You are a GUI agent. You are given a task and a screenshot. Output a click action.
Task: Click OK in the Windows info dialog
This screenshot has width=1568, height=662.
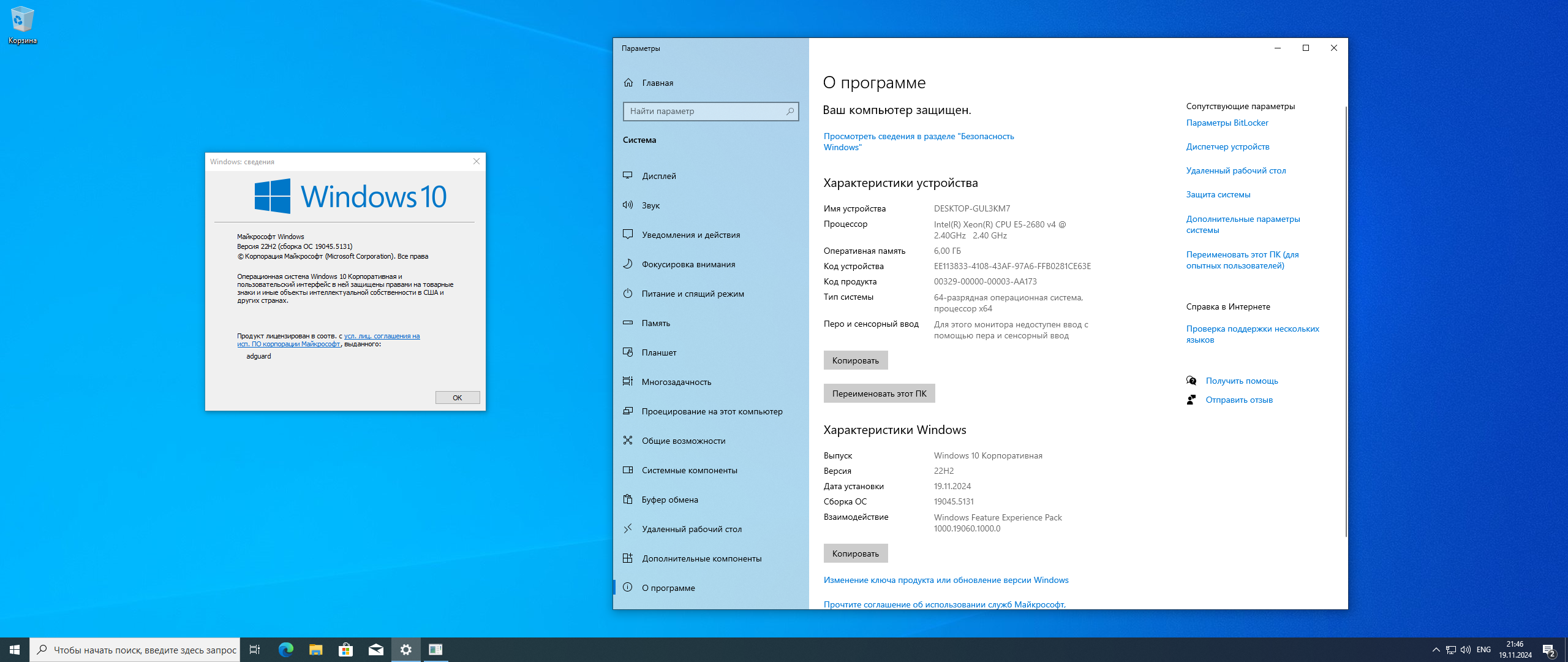click(x=457, y=398)
